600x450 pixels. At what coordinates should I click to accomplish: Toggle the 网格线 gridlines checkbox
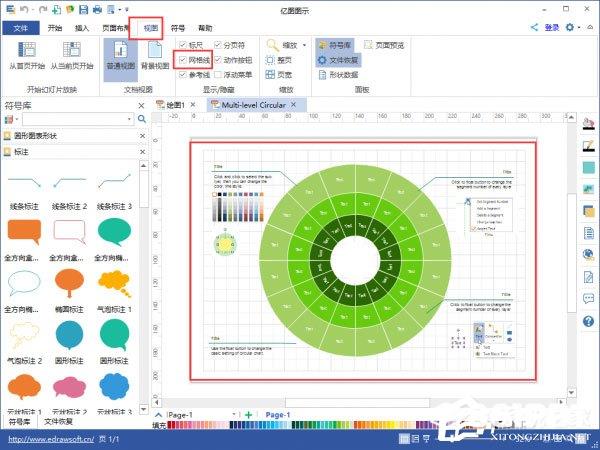[183, 60]
